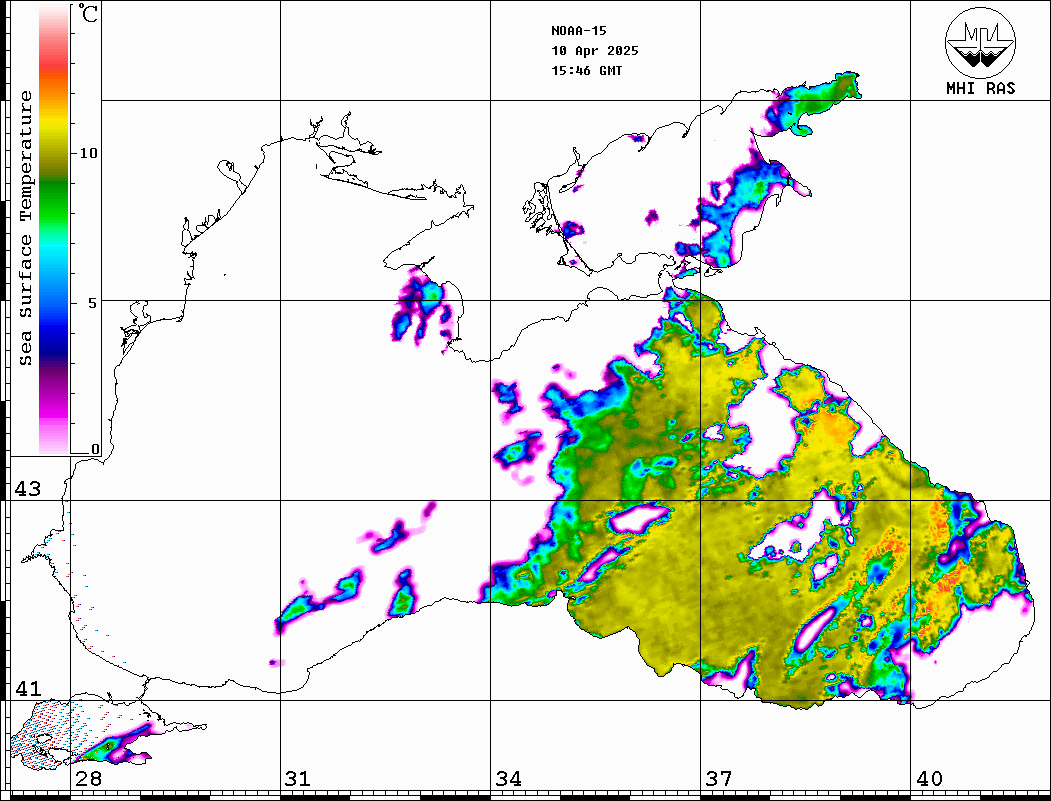Click the 'Sea Surface Temperature' legend title

click(x=25, y=228)
